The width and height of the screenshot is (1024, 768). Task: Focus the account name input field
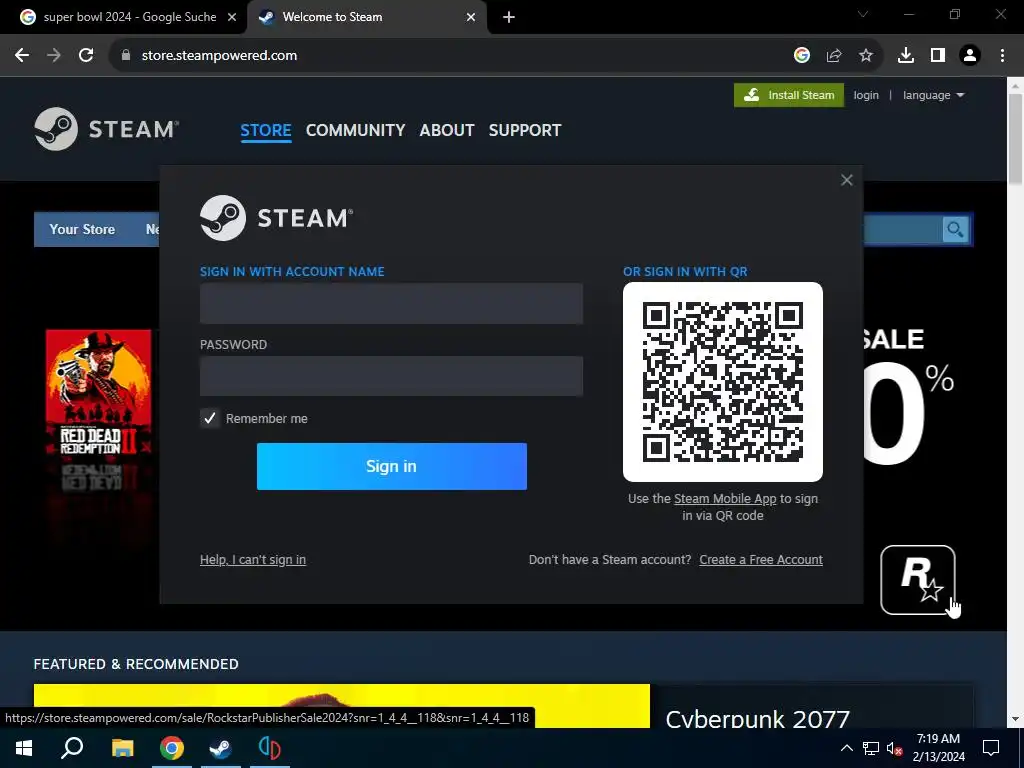pyautogui.click(x=391, y=304)
